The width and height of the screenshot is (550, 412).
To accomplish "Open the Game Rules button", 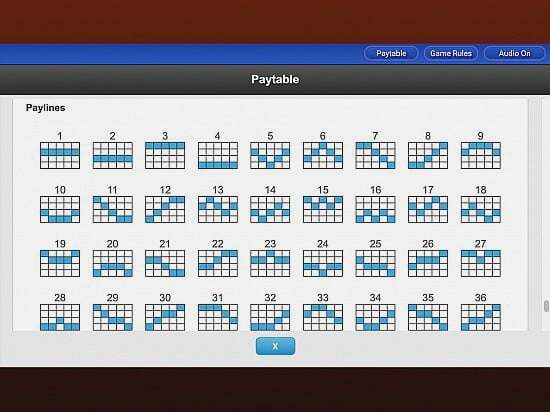I will tap(451, 53).
